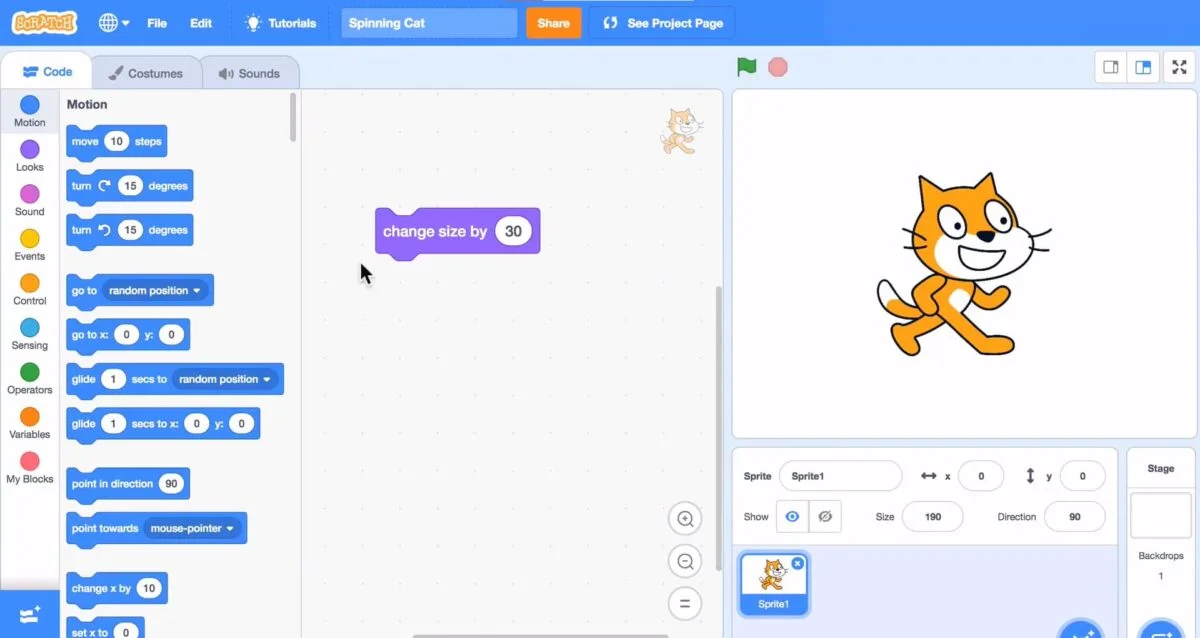The height and width of the screenshot is (638, 1200).
Task: Switch to the Costumes tab
Action: [145, 73]
